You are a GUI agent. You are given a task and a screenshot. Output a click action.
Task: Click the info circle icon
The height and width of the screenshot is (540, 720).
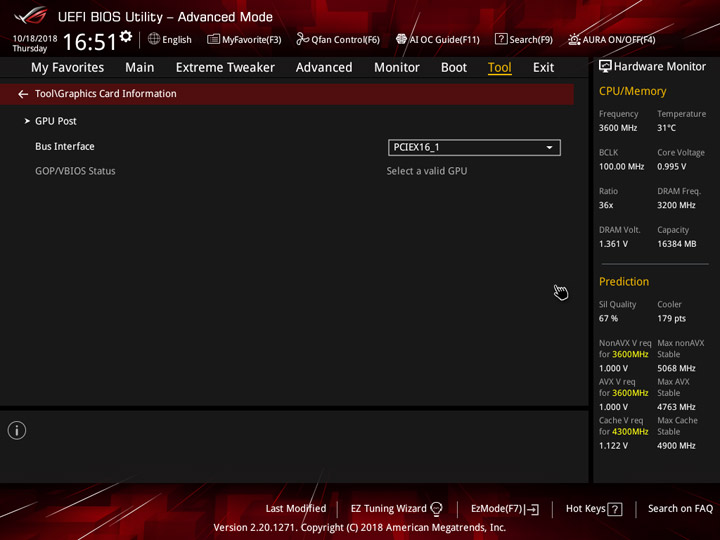[x=17, y=430]
